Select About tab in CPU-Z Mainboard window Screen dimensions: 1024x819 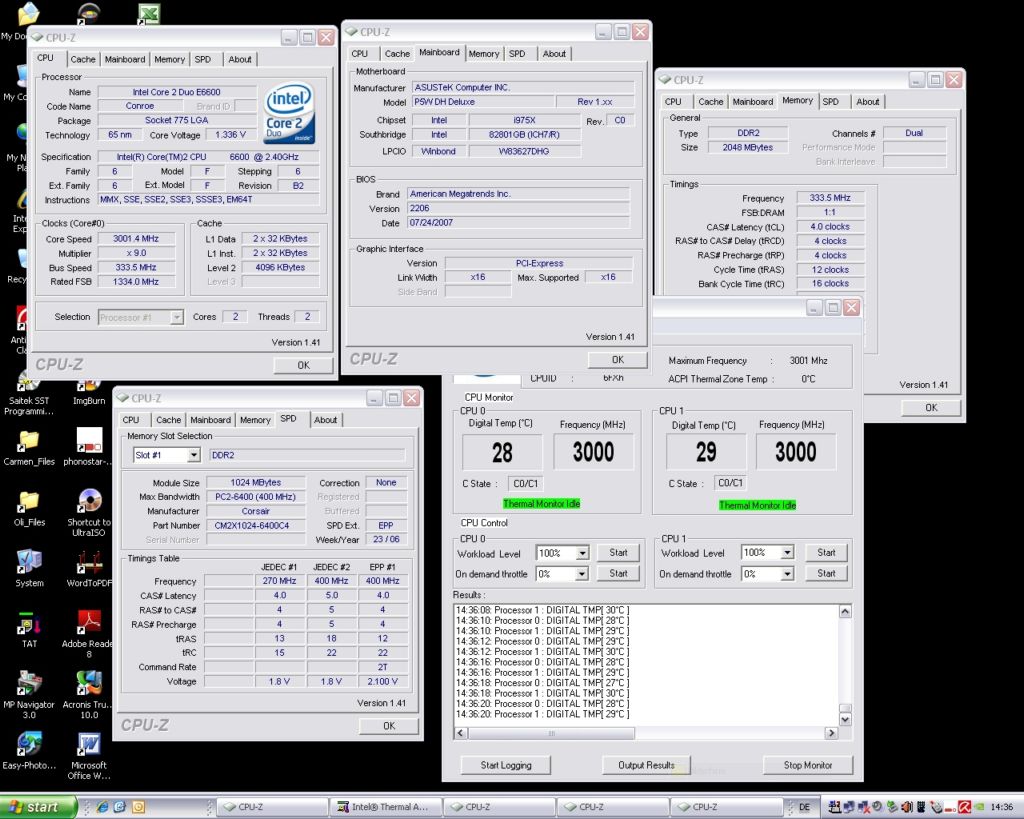(x=554, y=54)
